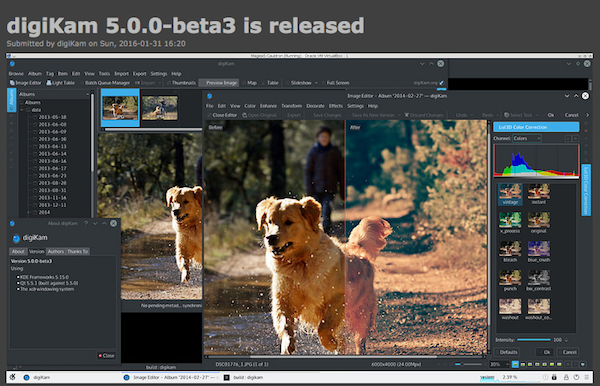The image size is (600, 386).
Task: Select the Albums vertical sidebar tab
Action: pos(11,100)
